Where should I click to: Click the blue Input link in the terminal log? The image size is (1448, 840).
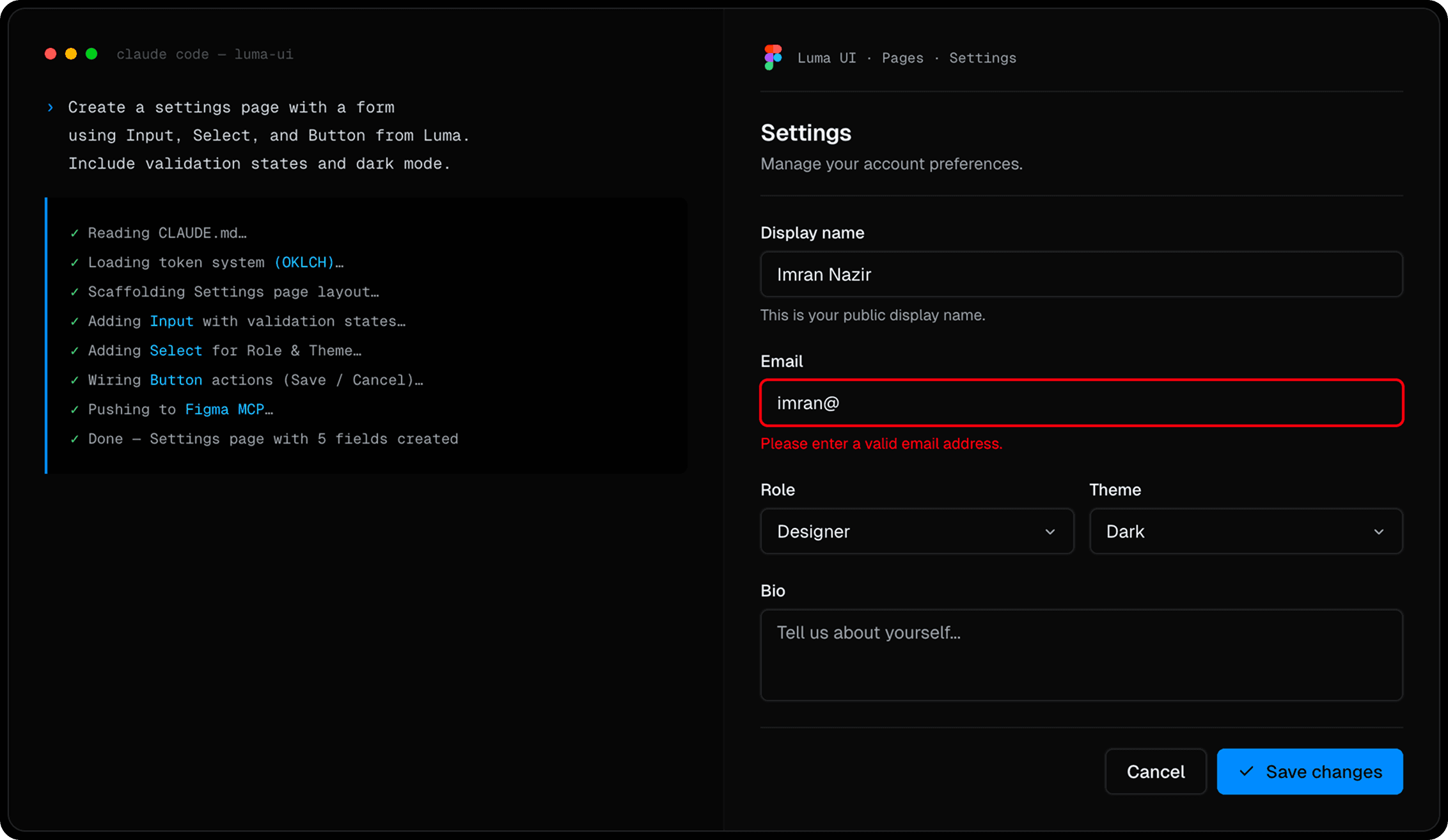[x=172, y=321]
